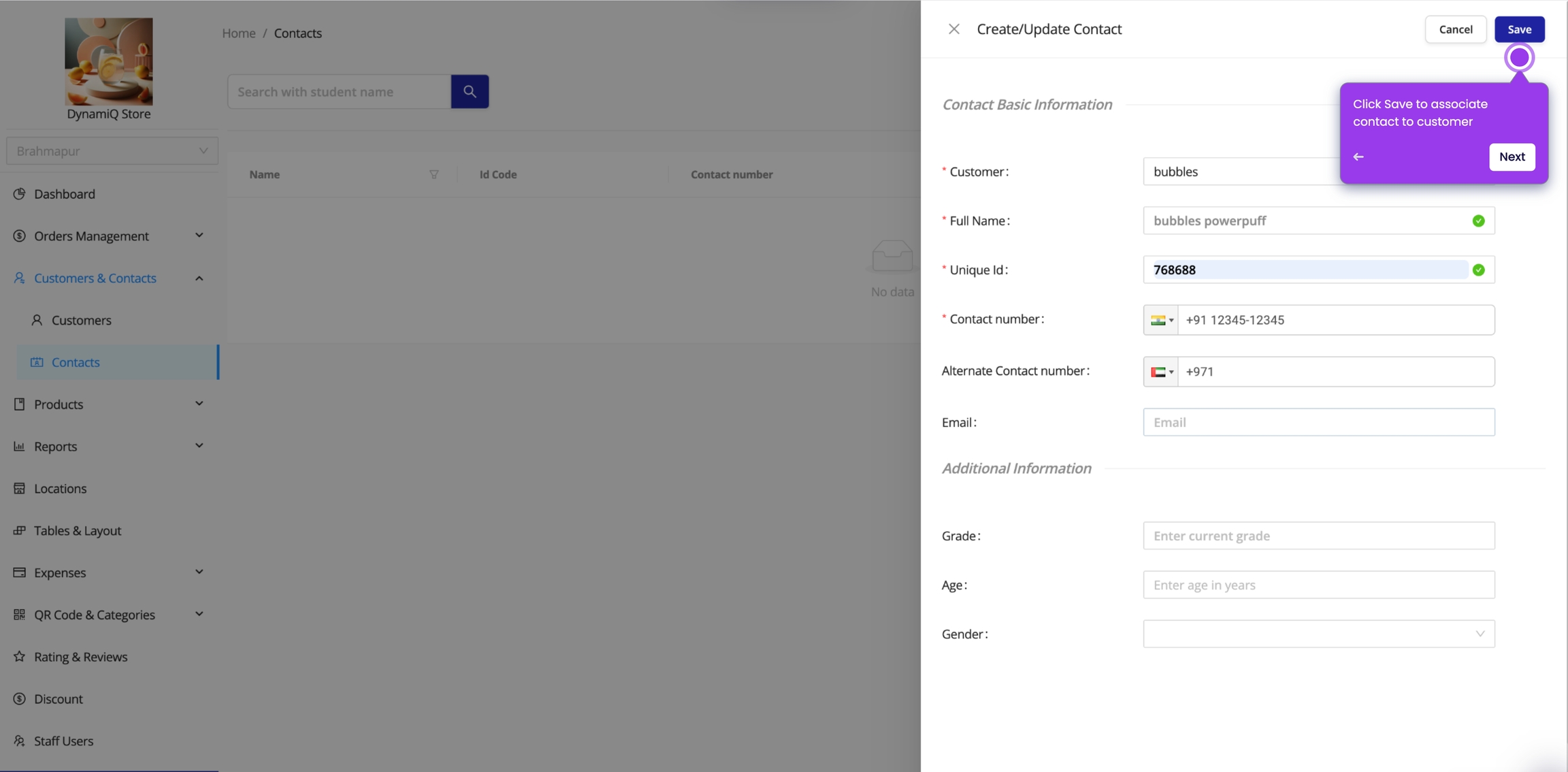Open the Customers submenu item

pos(81,320)
